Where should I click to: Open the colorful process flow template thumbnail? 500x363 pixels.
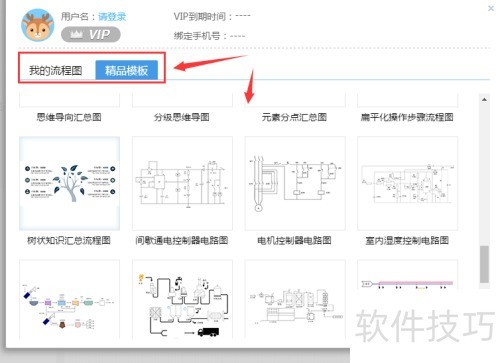69,299
